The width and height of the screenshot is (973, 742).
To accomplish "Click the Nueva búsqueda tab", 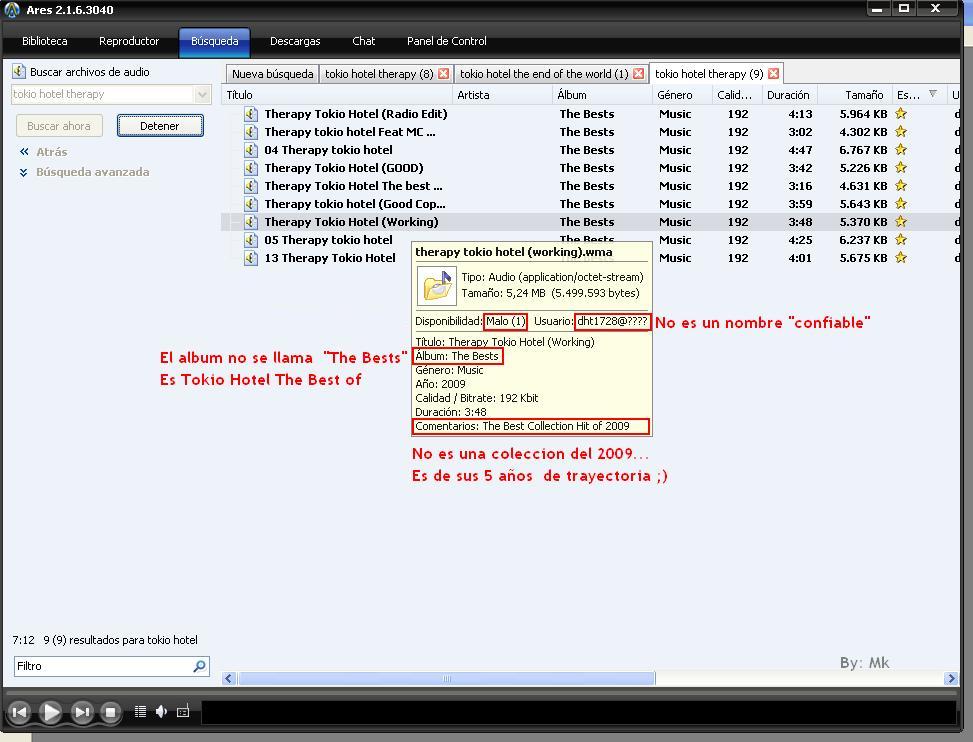I will pyautogui.click(x=272, y=74).
